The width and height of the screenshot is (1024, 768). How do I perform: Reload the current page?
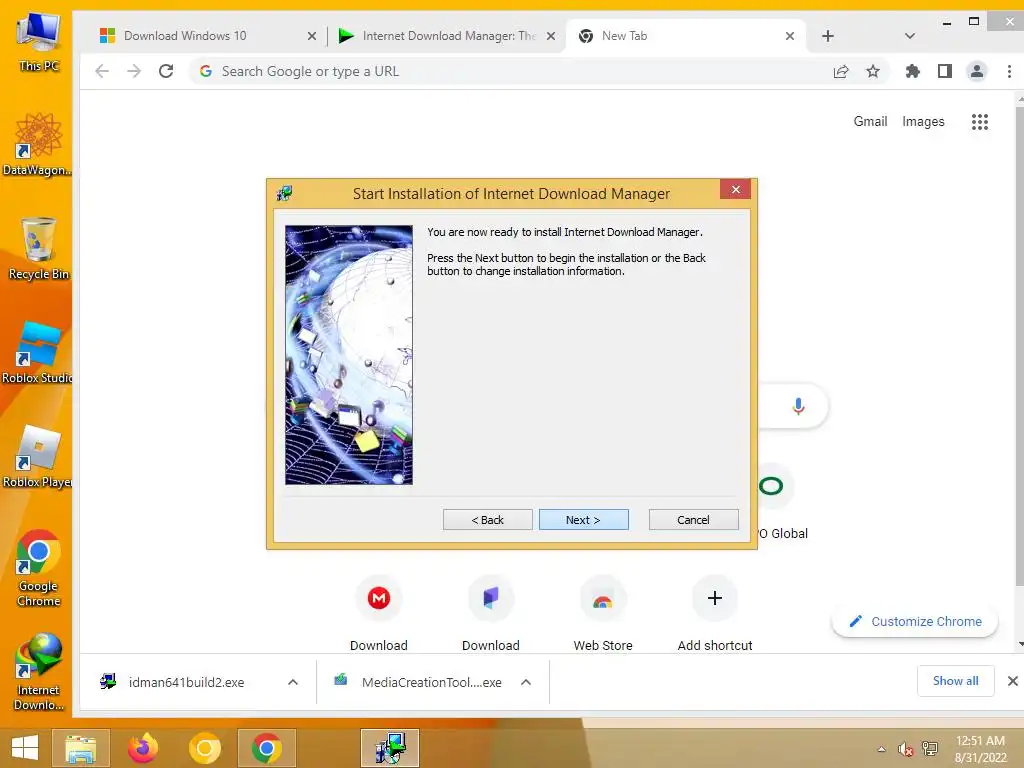tap(166, 71)
